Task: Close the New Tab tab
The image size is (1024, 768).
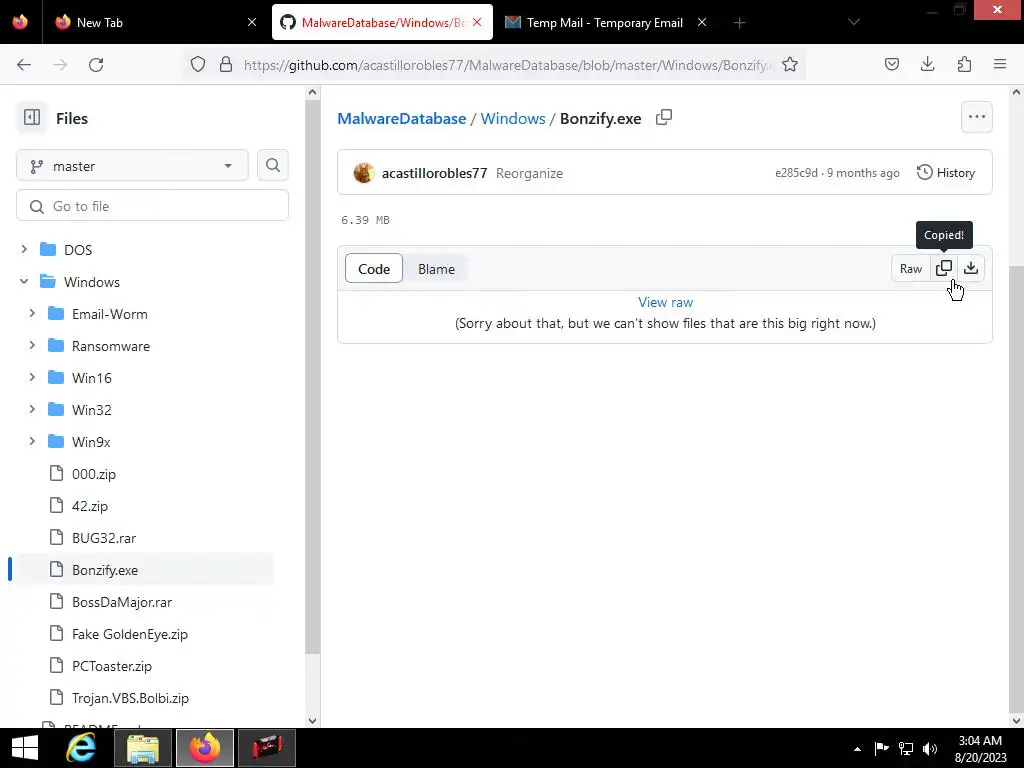Action: coord(252,22)
